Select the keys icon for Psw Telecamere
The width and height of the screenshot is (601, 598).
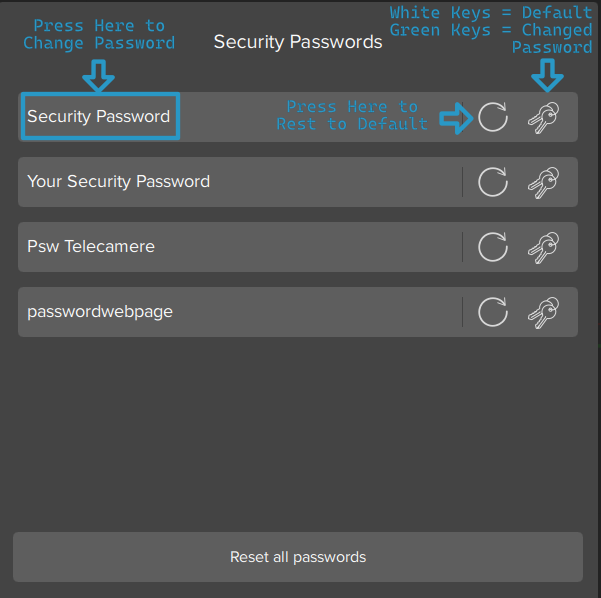click(543, 247)
